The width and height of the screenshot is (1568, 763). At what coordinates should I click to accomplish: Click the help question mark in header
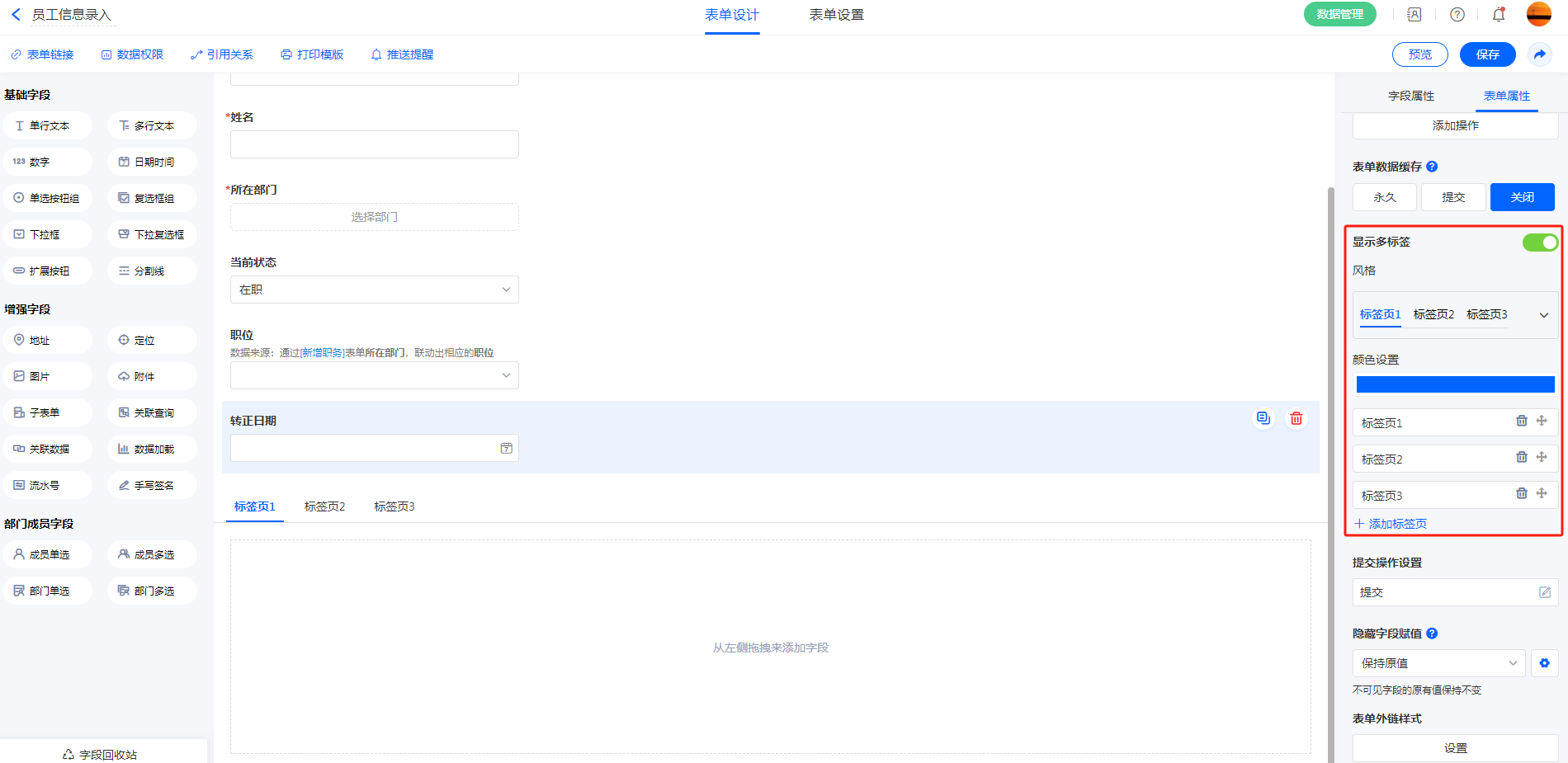pos(1457,15)
